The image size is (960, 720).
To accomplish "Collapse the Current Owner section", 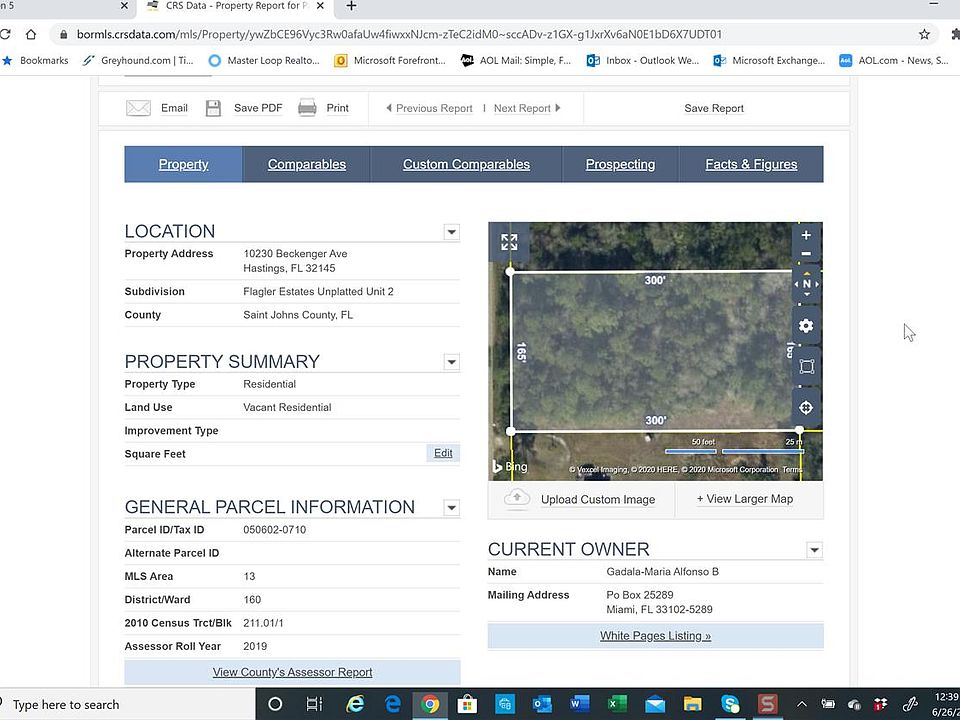I will coord(814,550).
